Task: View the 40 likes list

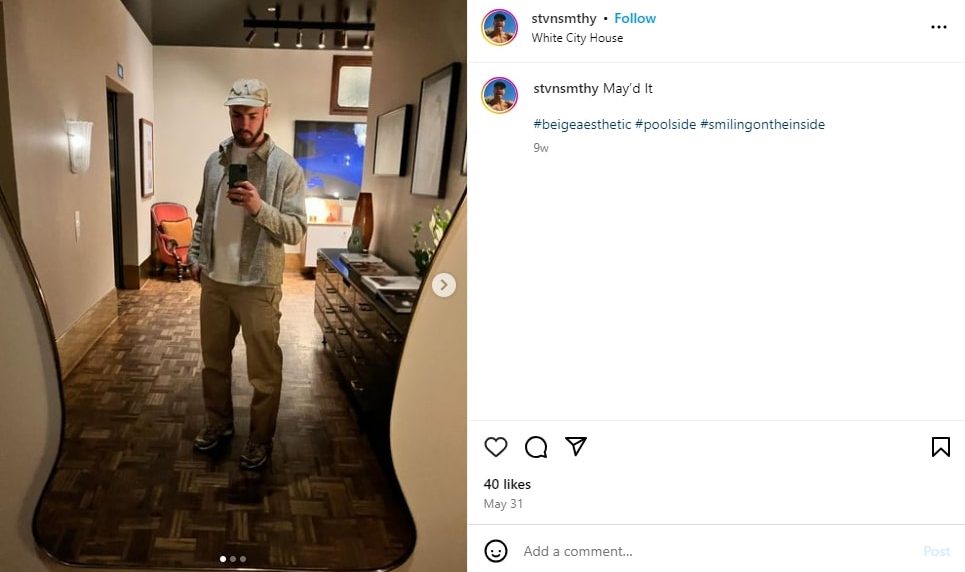Action: (x=507, y=484)
